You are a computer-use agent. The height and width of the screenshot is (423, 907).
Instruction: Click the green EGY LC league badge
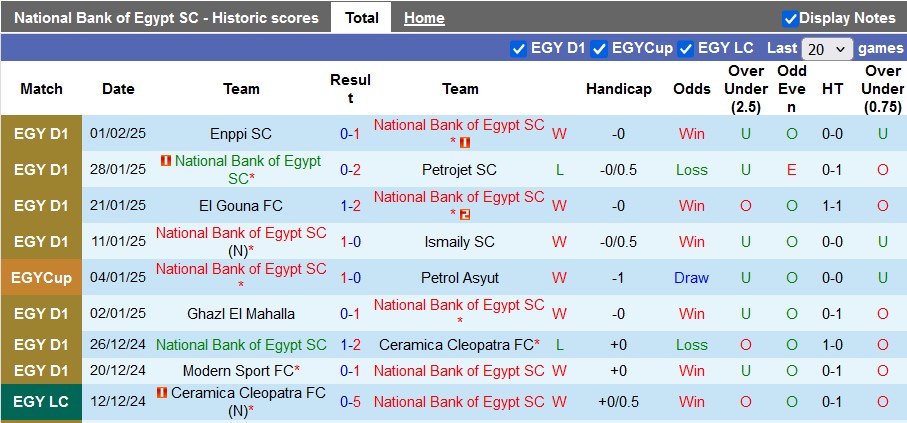pyautogui.click(x=41, y=402)
